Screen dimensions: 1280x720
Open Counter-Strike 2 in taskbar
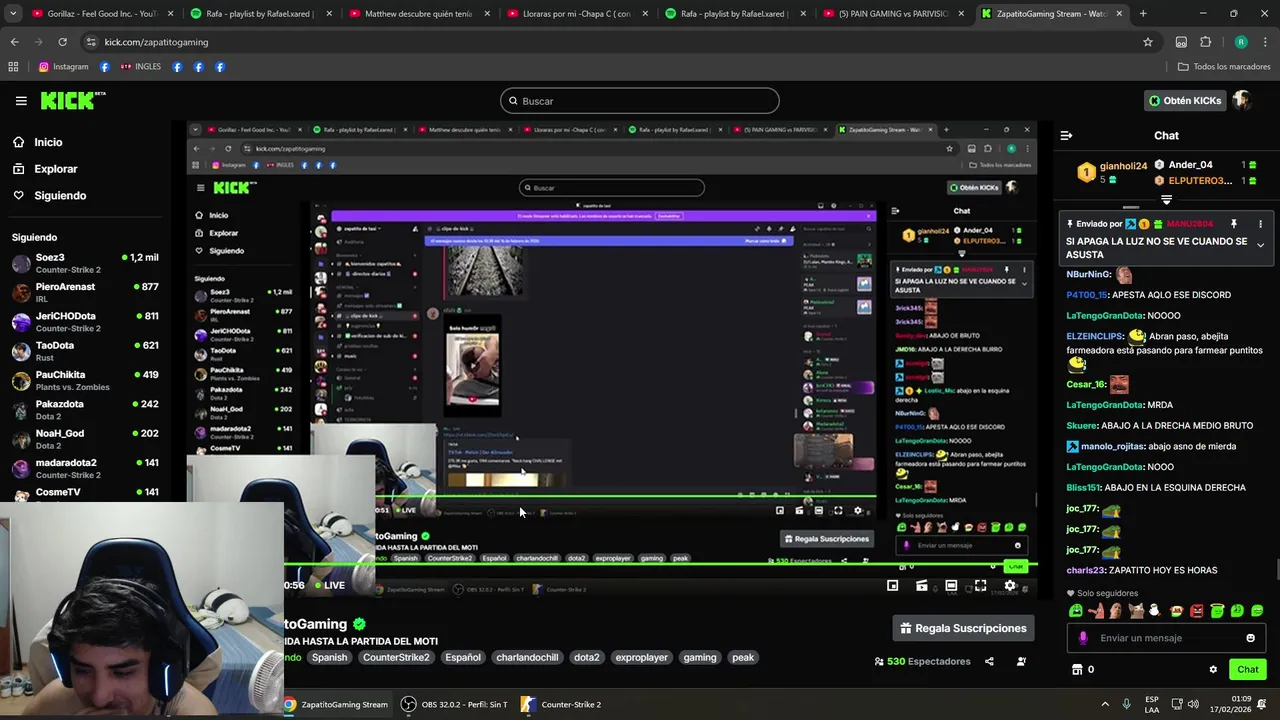tap(561, 704)
